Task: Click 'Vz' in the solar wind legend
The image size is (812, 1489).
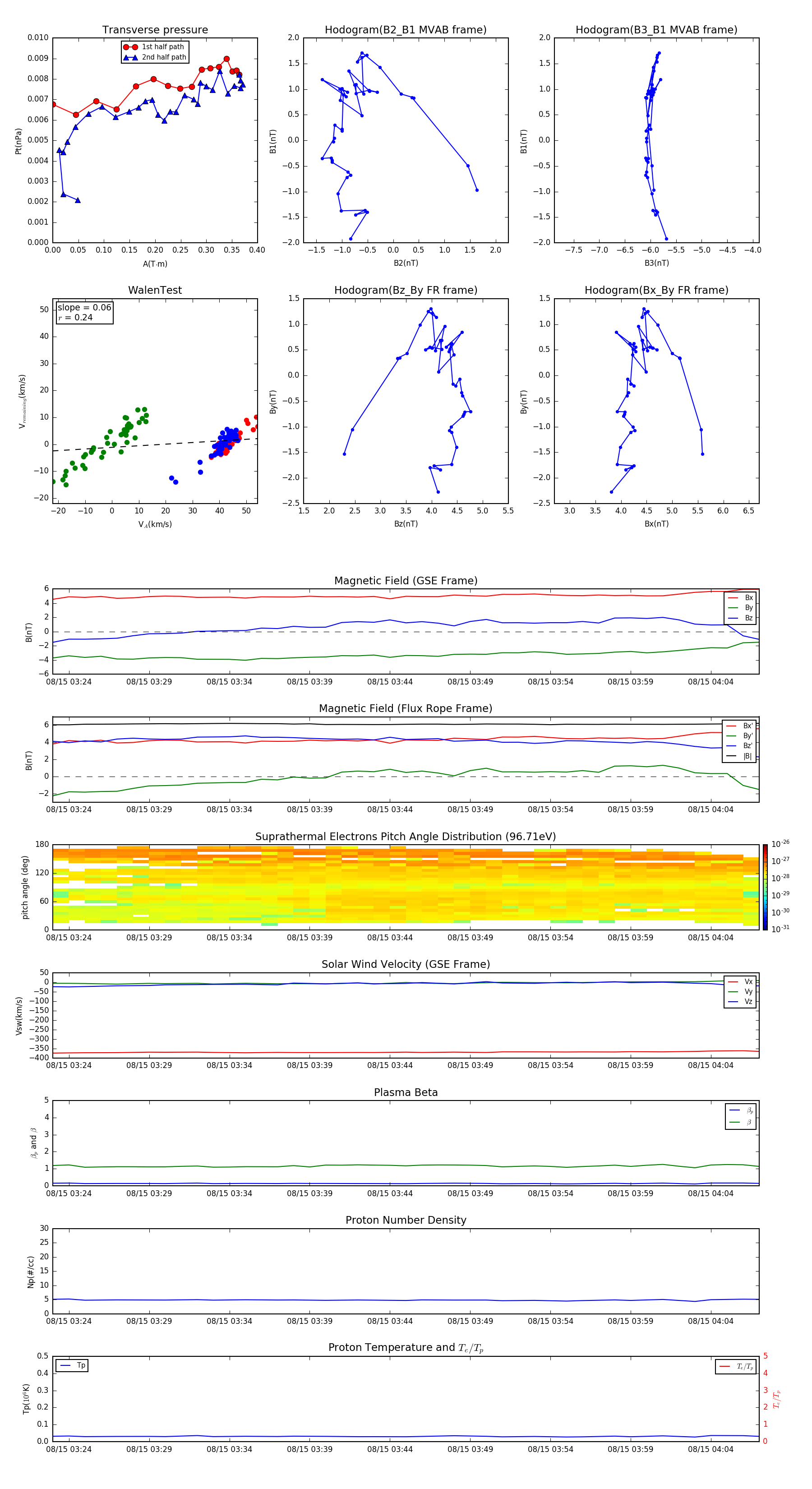Action: pos(748,1001)
